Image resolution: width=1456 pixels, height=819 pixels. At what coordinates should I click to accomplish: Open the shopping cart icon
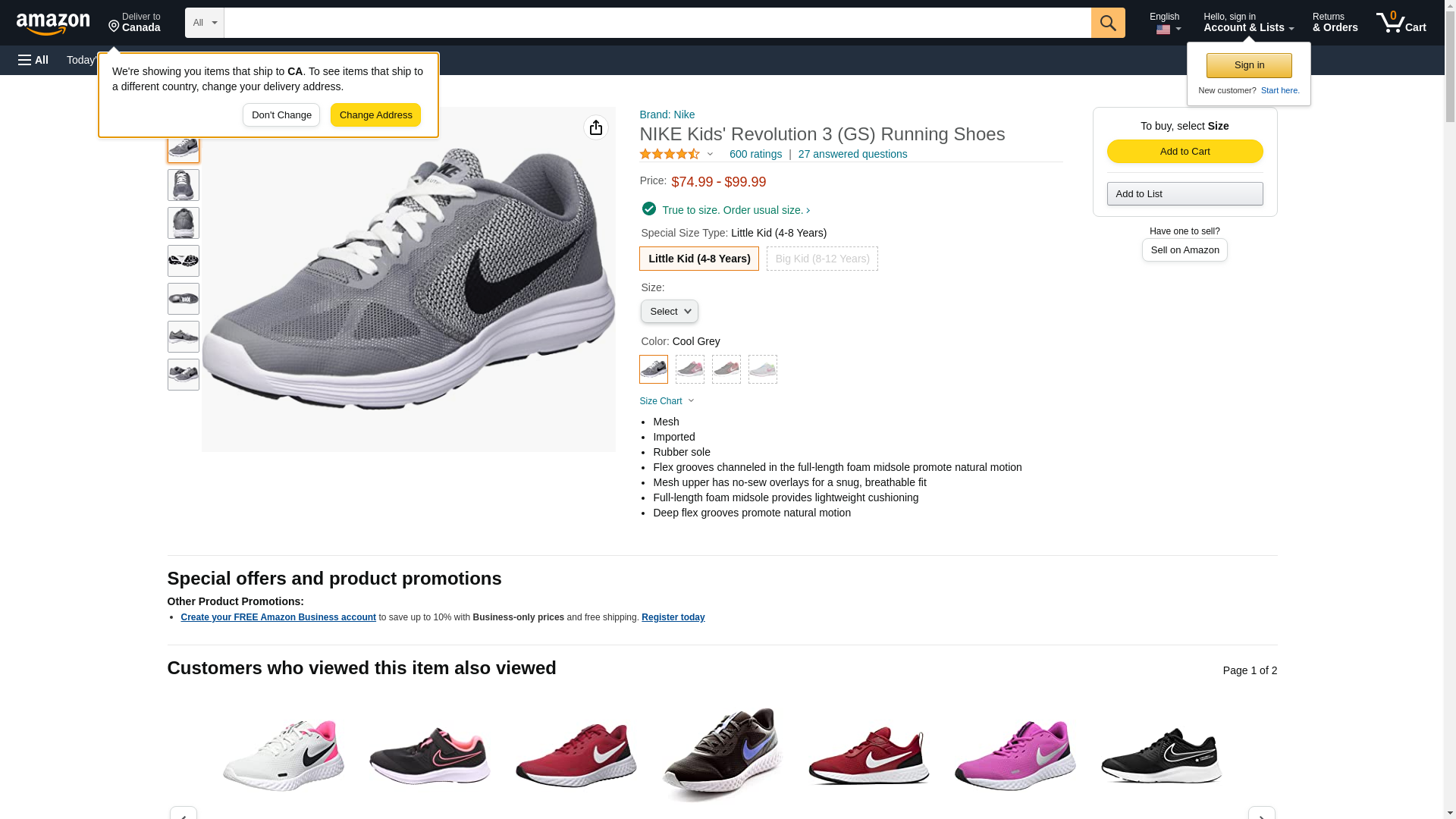[x=1401, y=23]
